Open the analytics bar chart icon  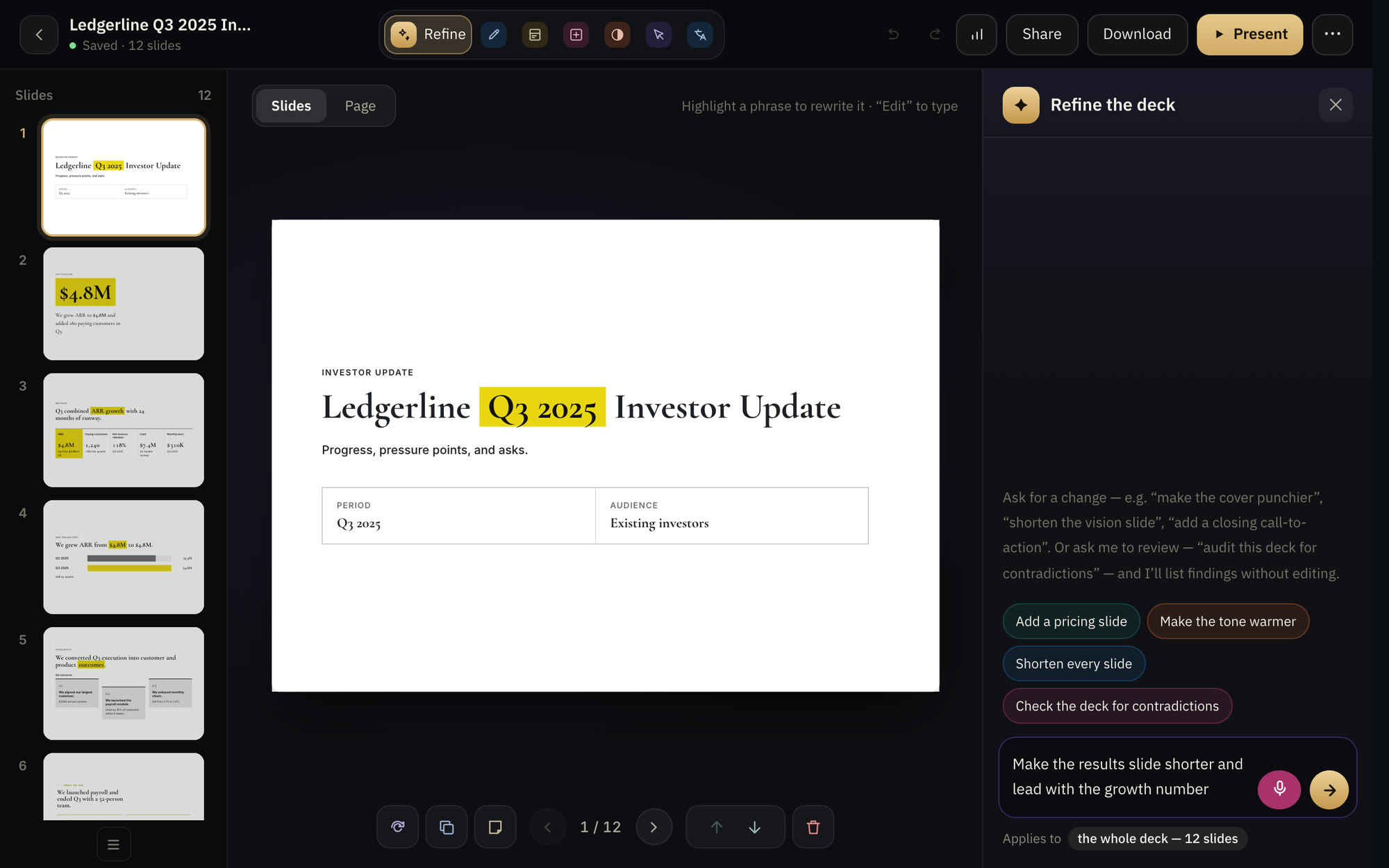976,35
